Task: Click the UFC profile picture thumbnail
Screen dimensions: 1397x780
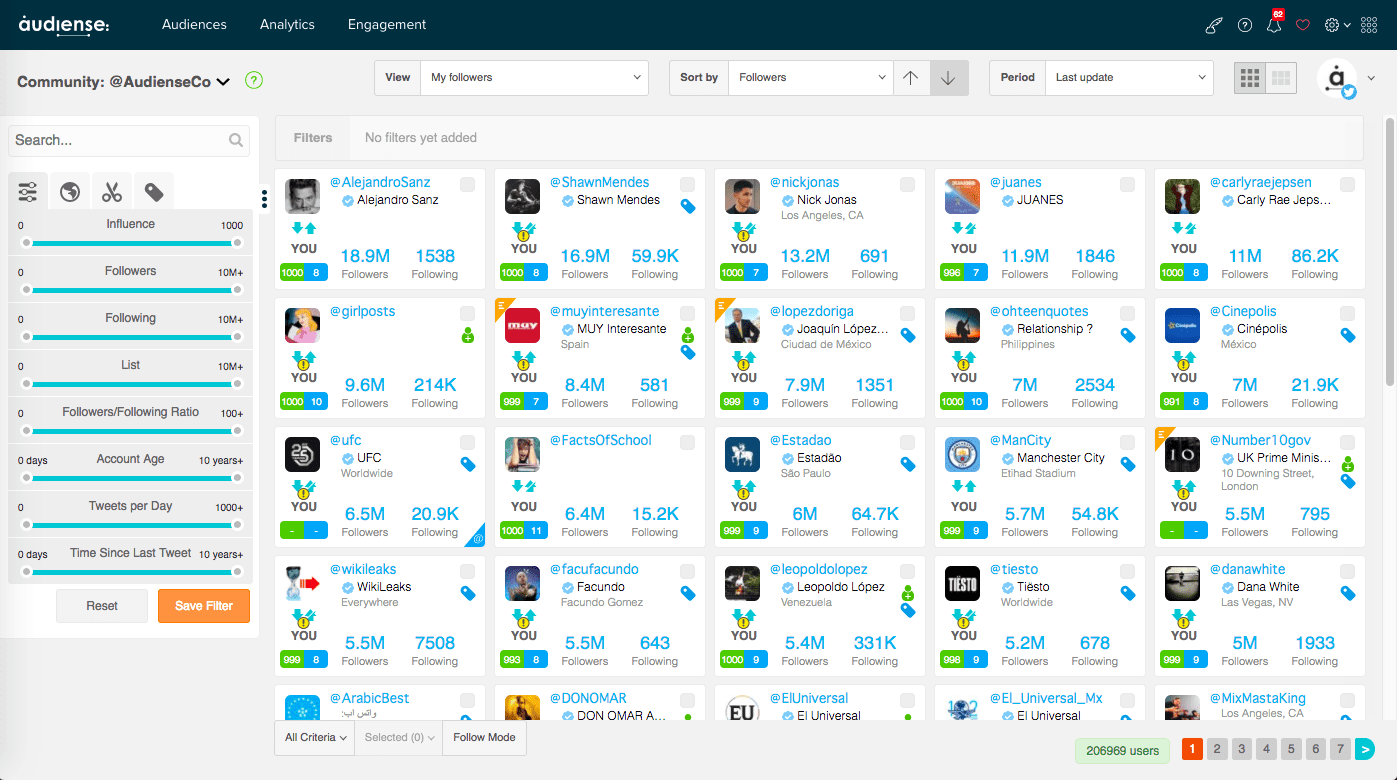Action: click(302, 454)
